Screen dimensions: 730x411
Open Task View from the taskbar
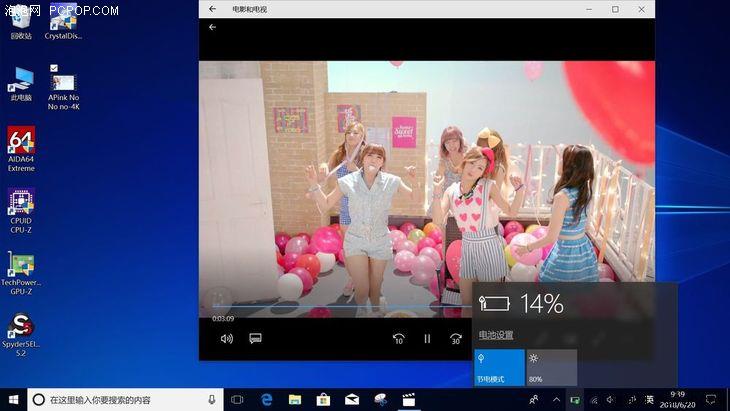[238, 399]
